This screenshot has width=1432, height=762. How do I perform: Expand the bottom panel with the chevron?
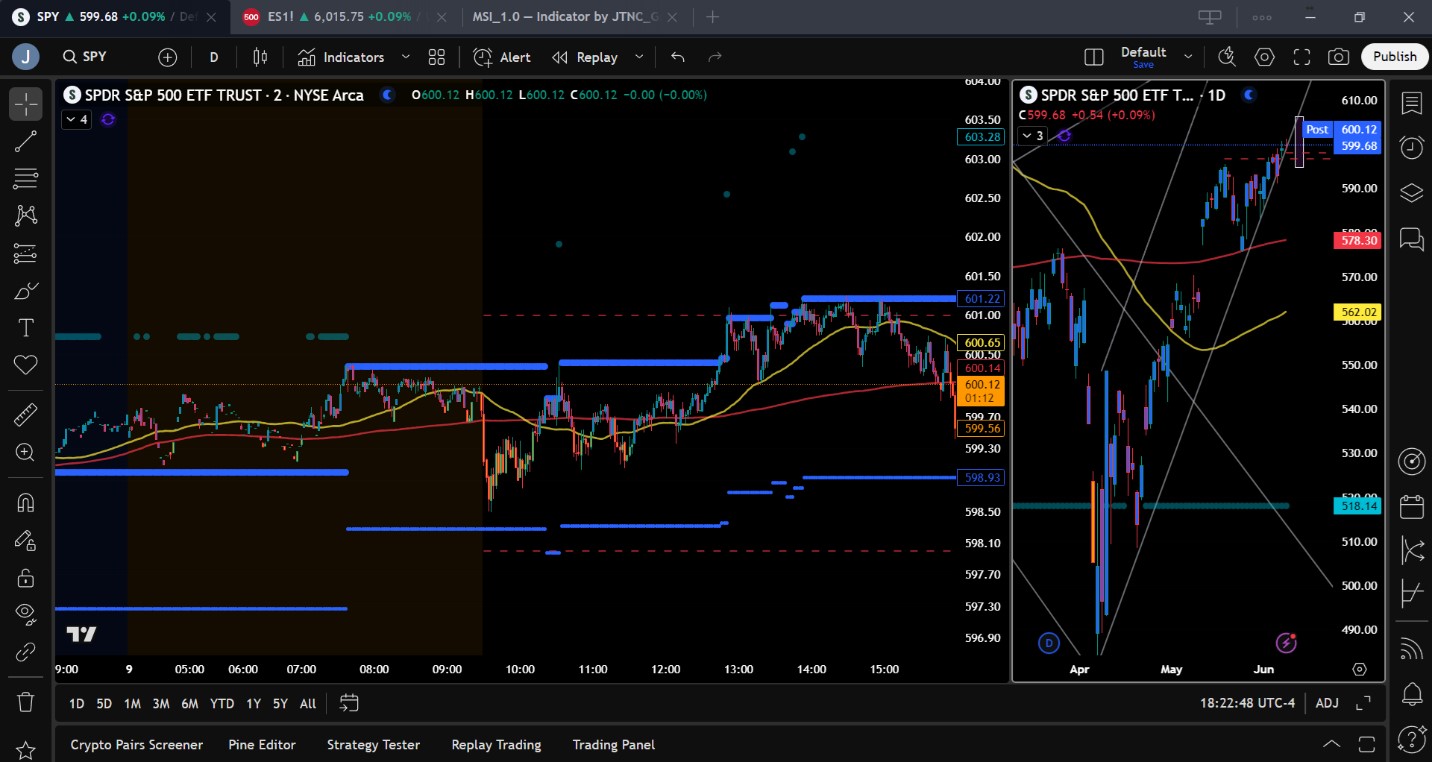coord(1332,745)
